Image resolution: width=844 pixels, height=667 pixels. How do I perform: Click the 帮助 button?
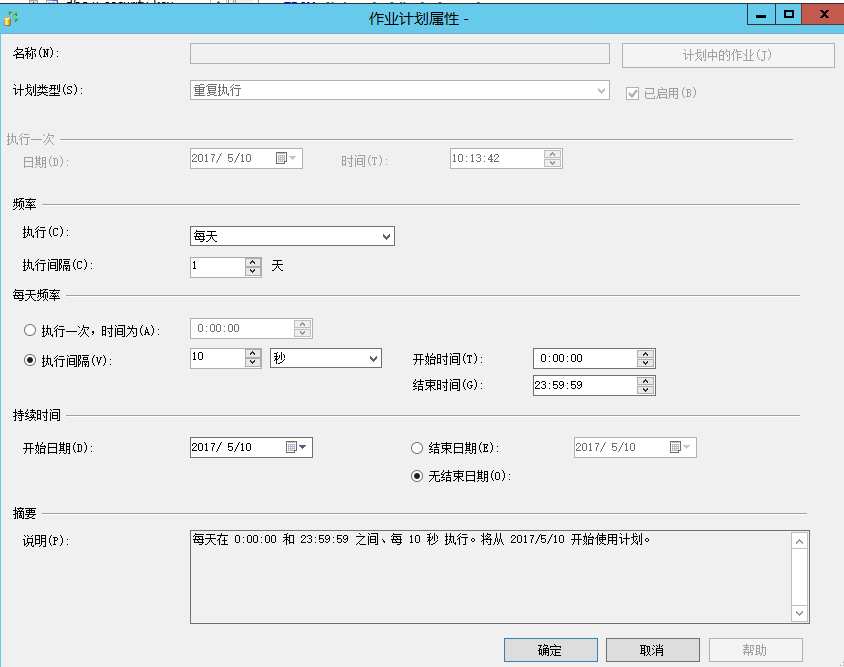click(x=756, y=649)
